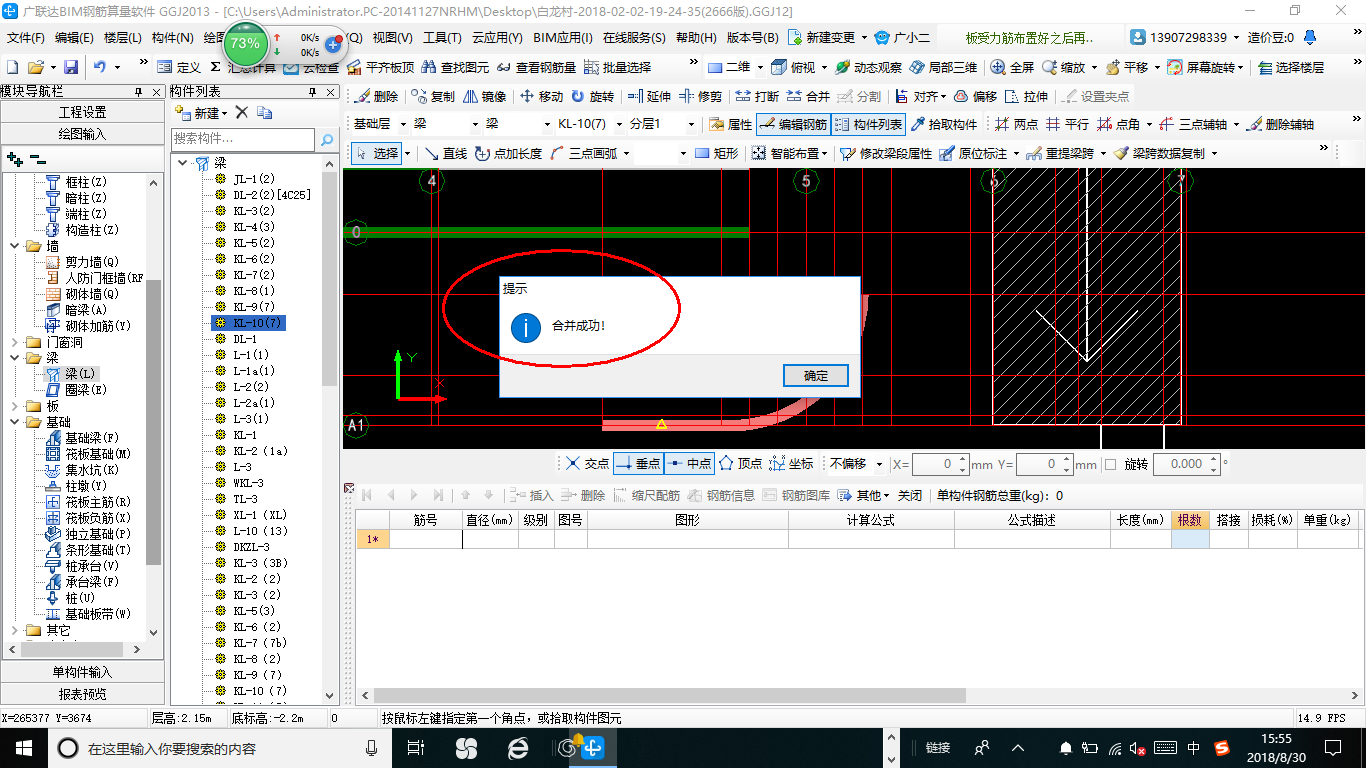
Task: Open the BIM应用(I) menu
Action: pos(563,38)
